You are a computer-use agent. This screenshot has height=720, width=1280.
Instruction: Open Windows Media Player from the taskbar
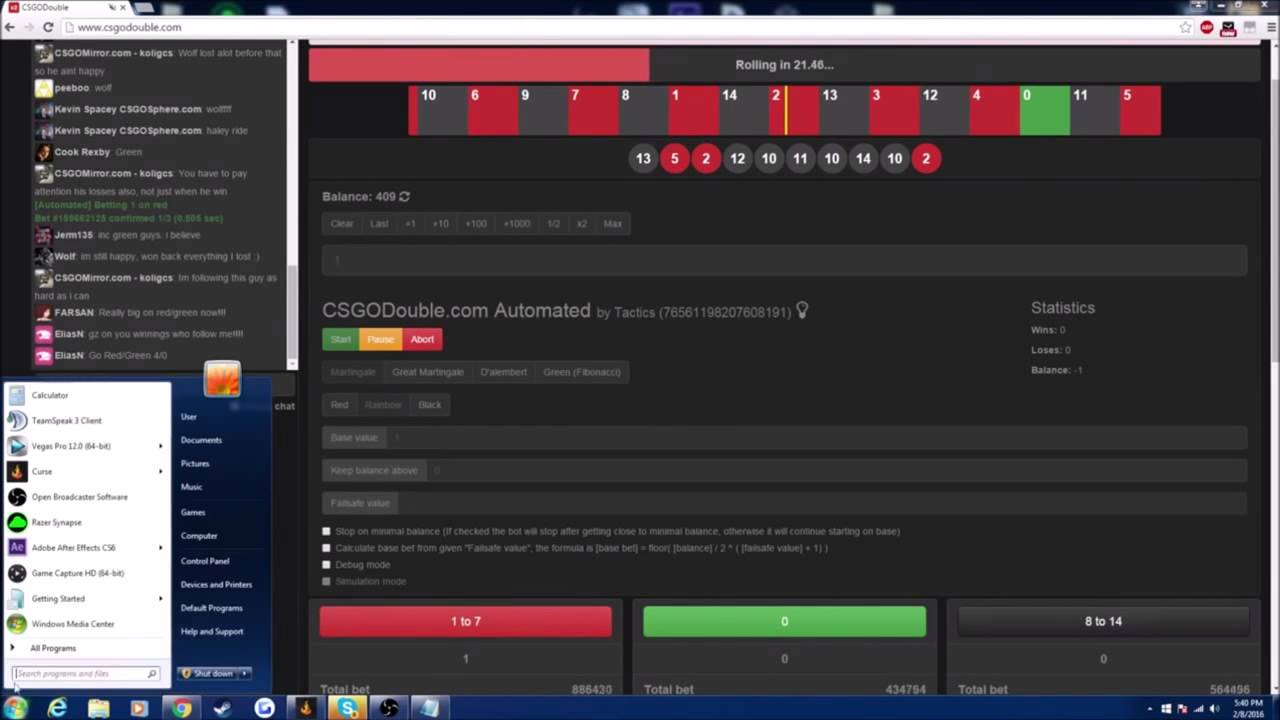click(139, 708)
